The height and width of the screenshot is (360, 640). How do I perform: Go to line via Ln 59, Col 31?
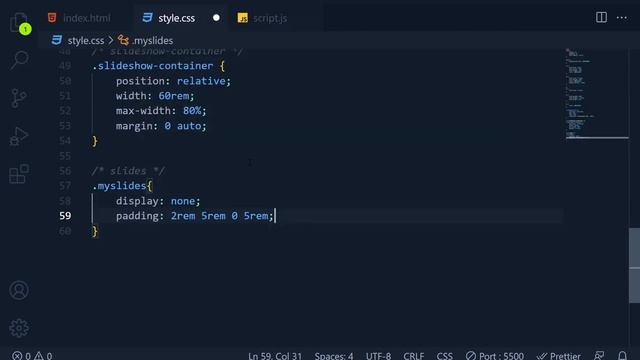pos(275,356)
